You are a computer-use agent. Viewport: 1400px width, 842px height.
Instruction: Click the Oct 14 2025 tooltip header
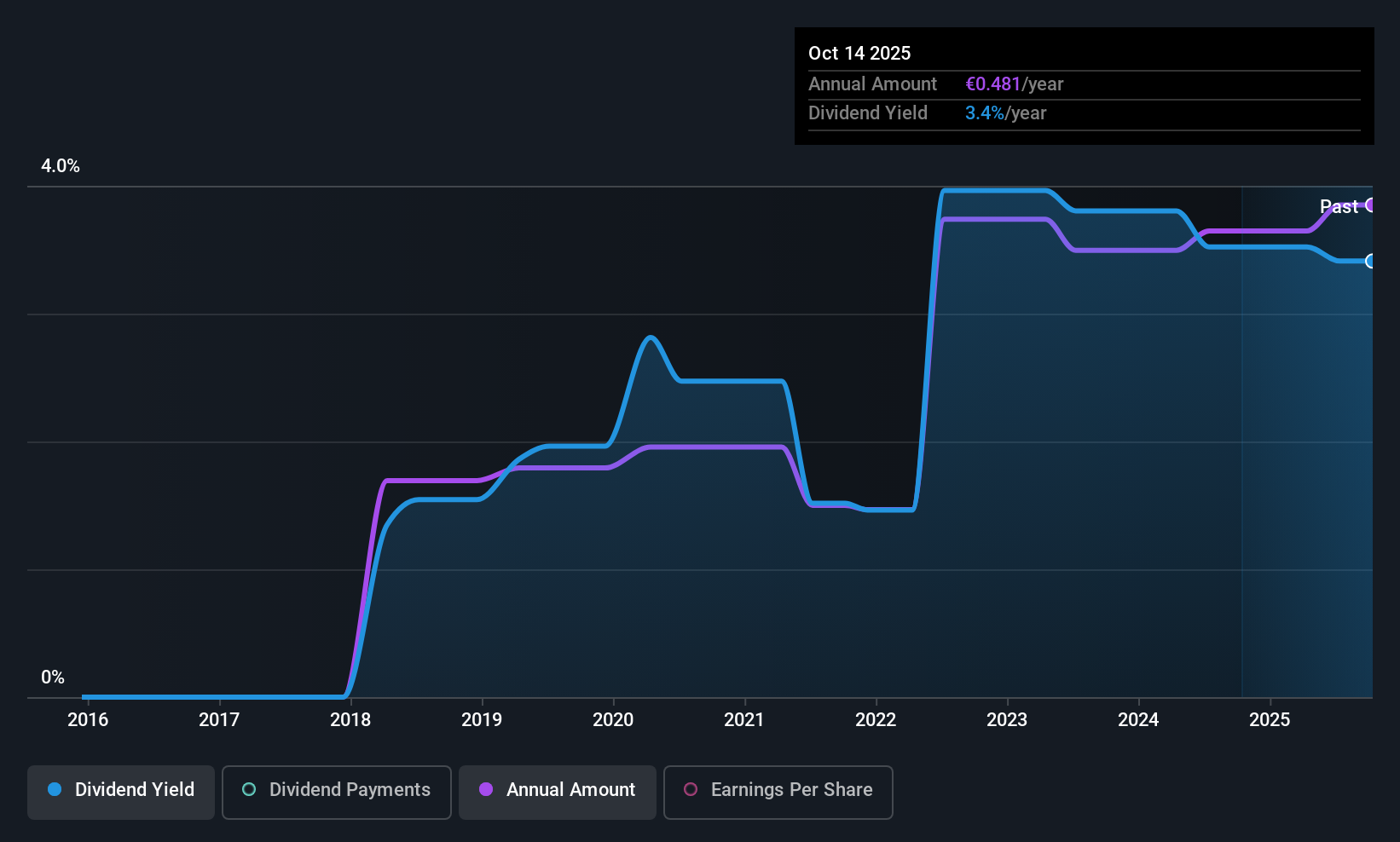(859, 52)
